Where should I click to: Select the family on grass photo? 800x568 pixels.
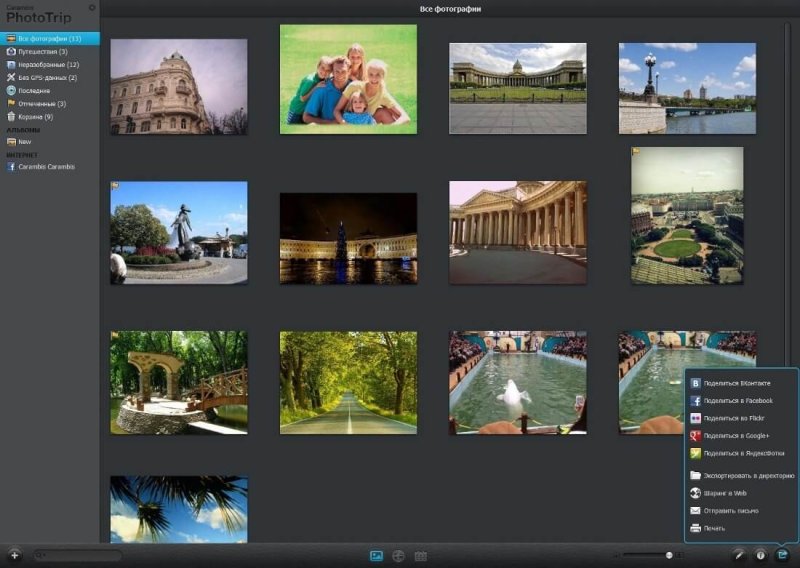point(348,79)
